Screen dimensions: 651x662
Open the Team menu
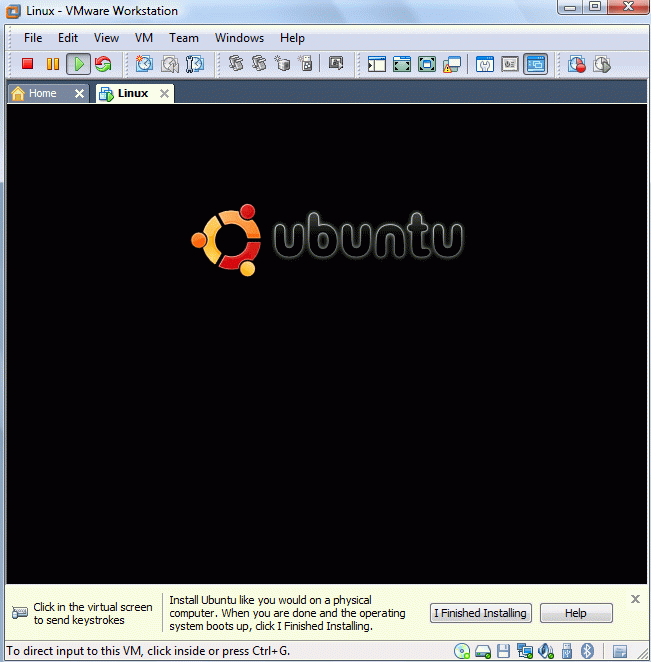pyautogui.click(x=184, y=38)
